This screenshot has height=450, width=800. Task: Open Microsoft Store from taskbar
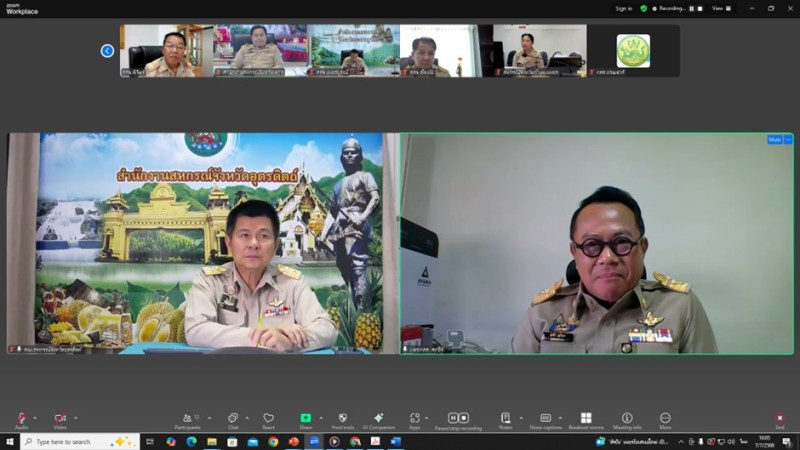[x=232, y=442]
